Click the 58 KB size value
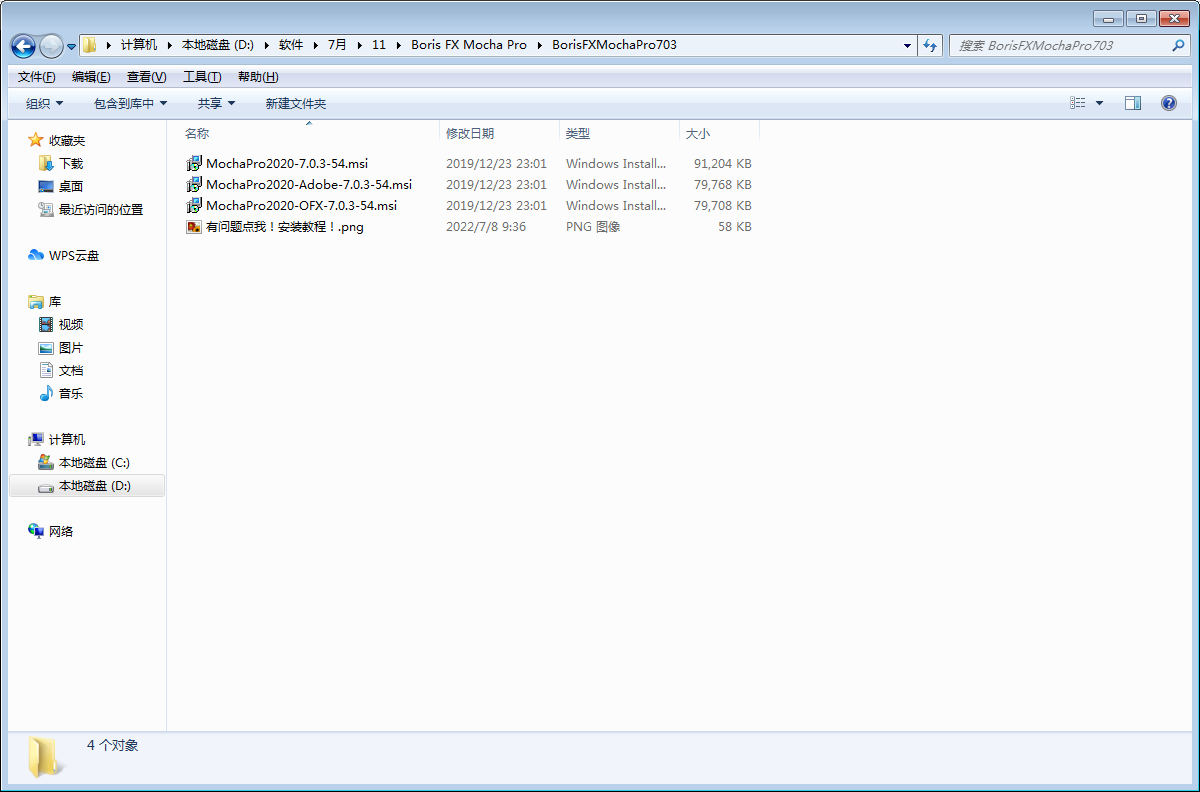 pyautogui.click(x=735, y=227)
